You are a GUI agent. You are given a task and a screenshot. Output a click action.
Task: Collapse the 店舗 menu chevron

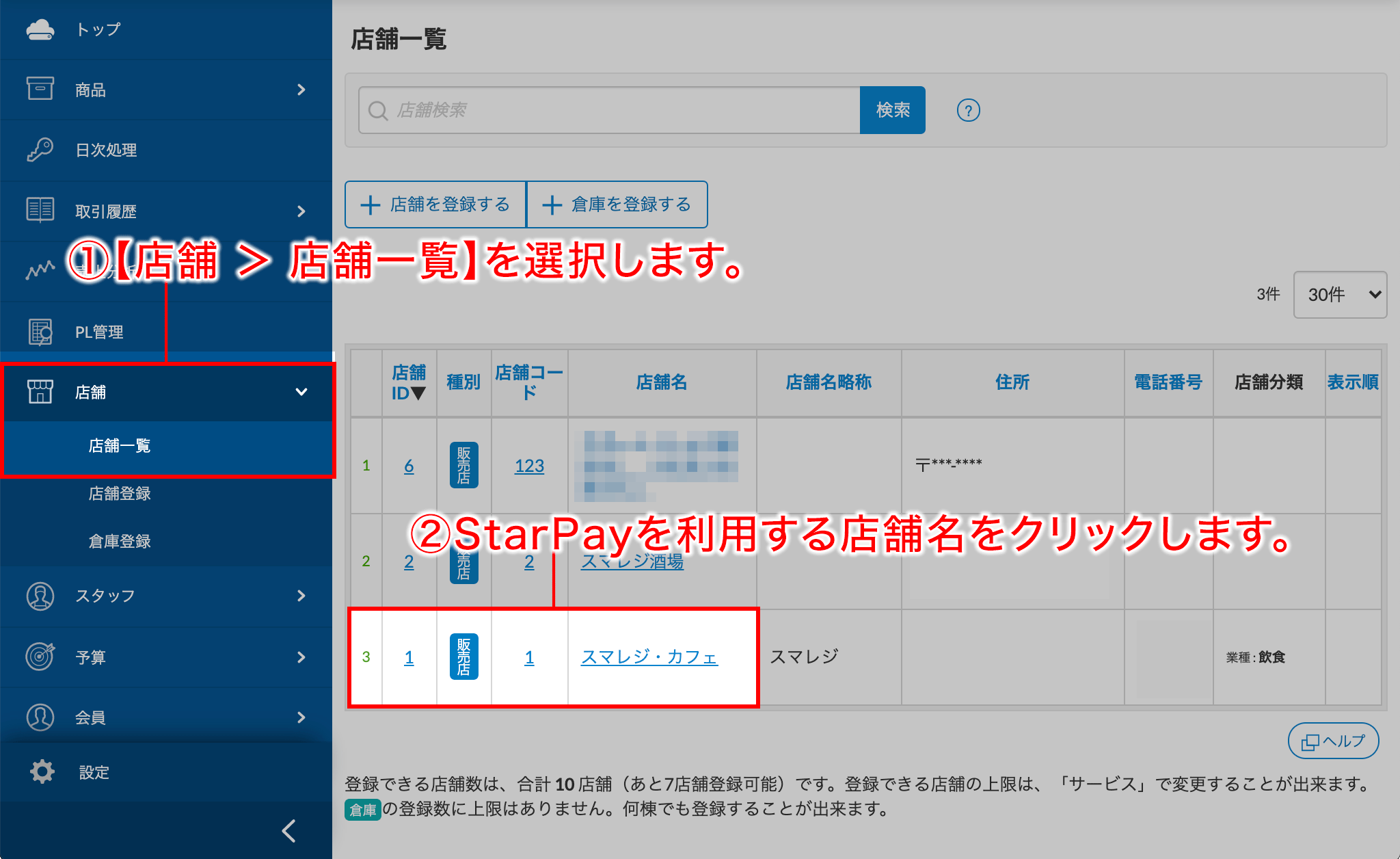coord(301,392)
